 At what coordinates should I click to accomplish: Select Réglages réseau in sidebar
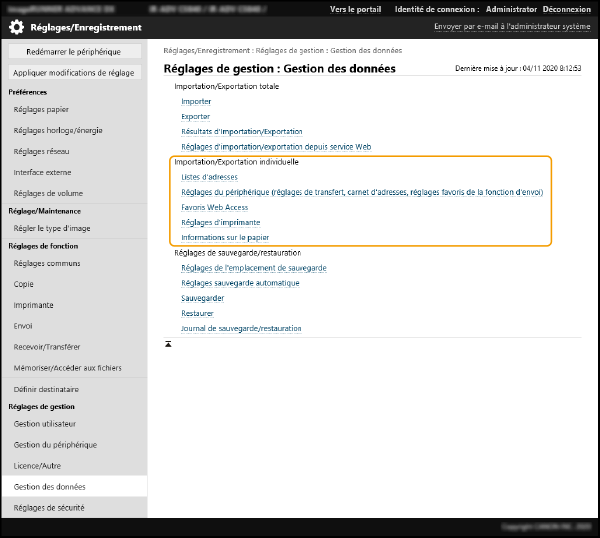click(44, 151)
